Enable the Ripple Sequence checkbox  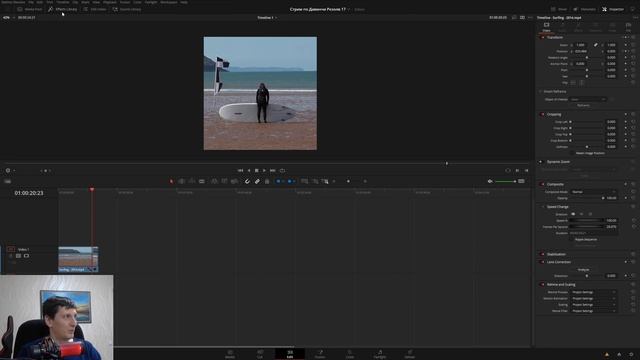572,240
